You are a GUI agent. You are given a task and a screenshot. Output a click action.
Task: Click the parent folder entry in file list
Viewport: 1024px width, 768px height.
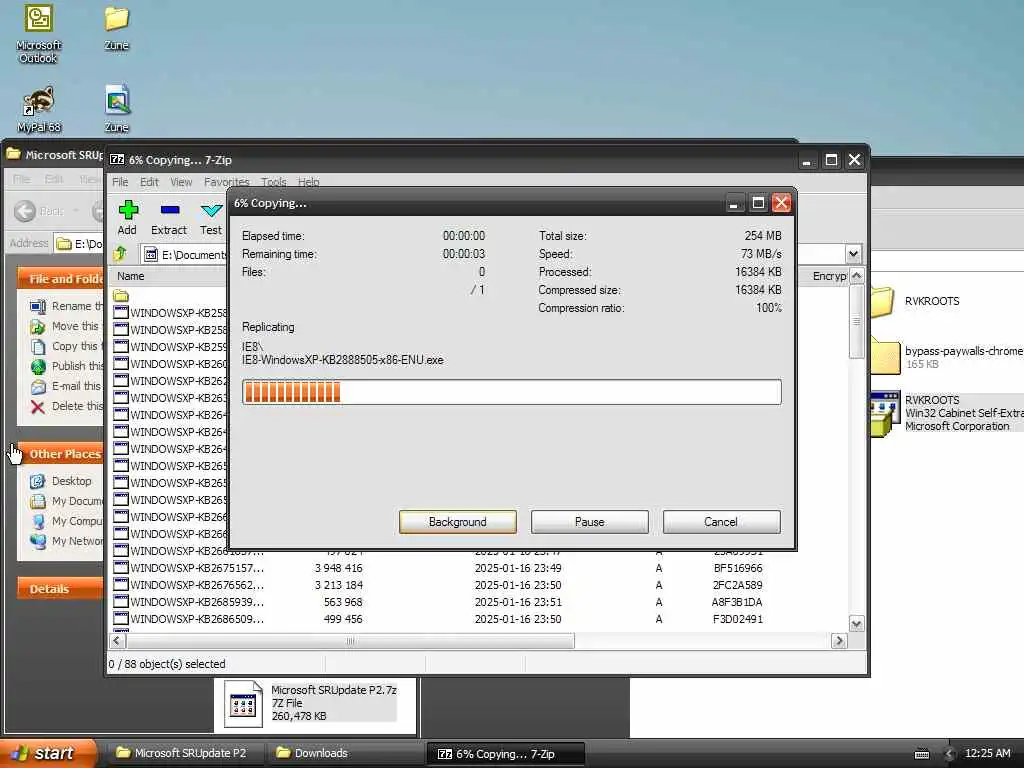pyautogui.click(x=121, y=296)
